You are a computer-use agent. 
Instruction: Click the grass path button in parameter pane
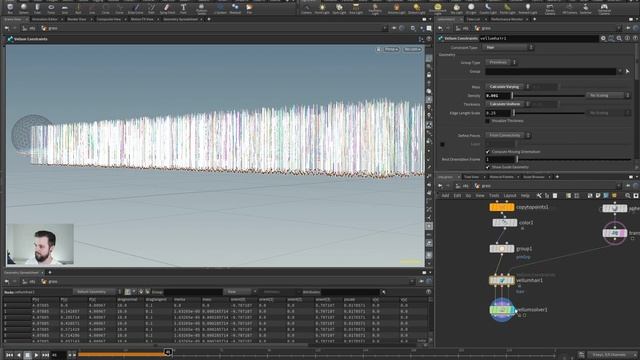[483, 28]
